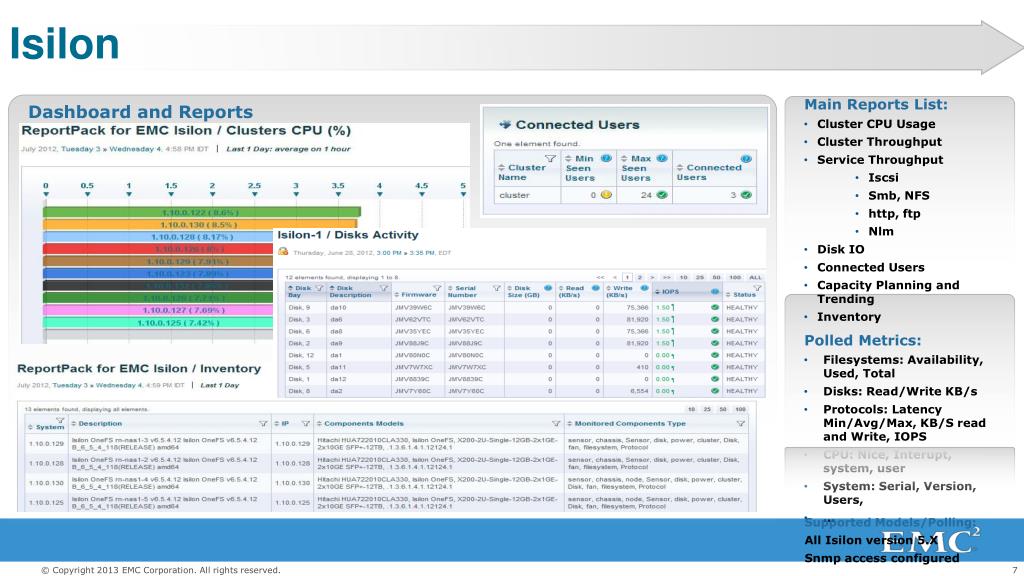Go to page 2 of disks table

point(639,278)
